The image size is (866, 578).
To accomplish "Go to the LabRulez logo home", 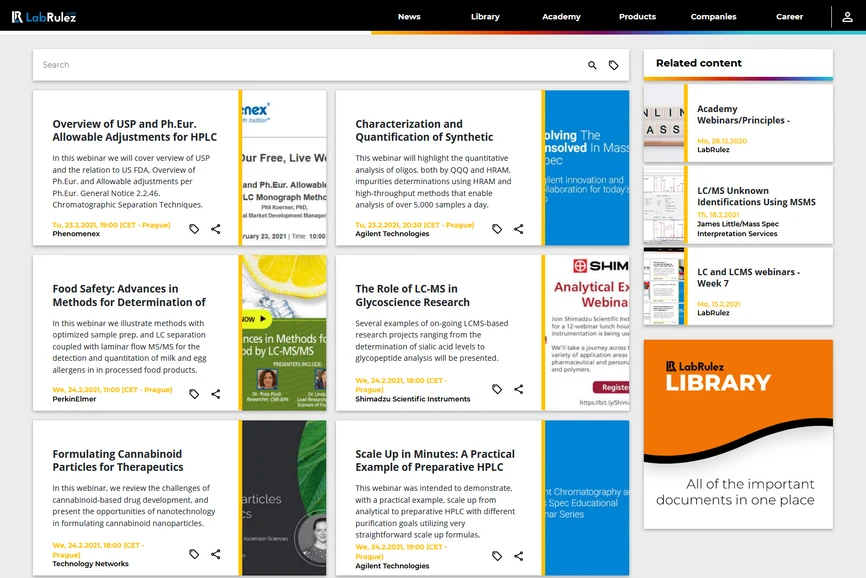I will (44, 17).
